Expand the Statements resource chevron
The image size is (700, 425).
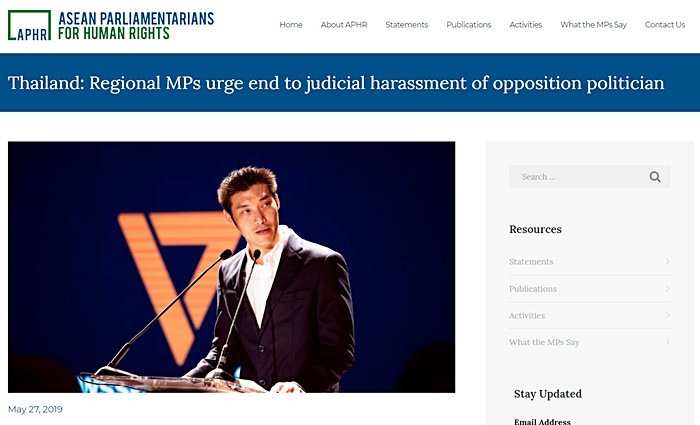pyautogui.click(x=667, y=262)
